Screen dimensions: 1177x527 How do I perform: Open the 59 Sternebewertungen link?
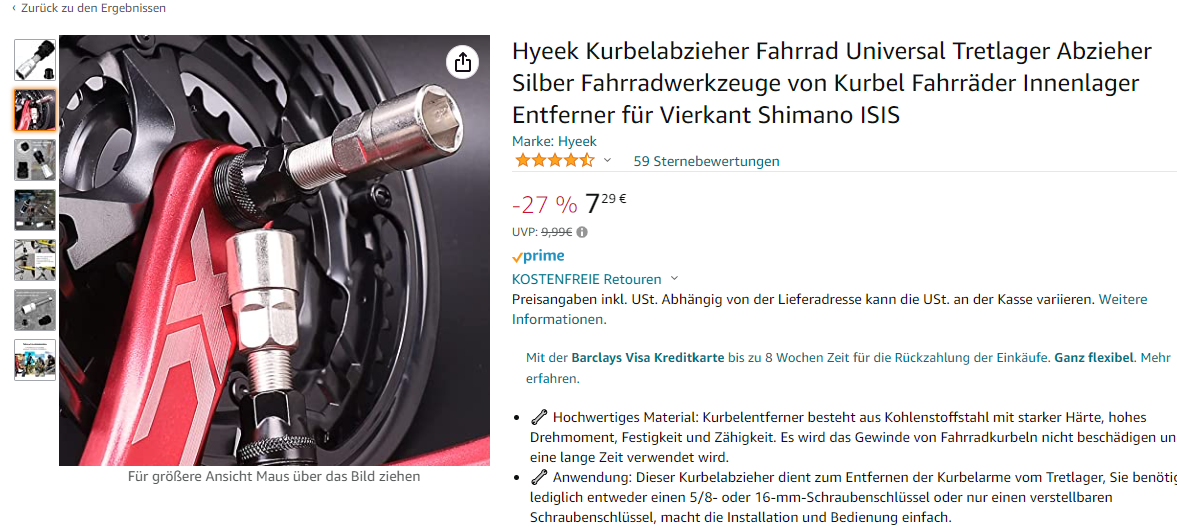[x=706, y=161]
